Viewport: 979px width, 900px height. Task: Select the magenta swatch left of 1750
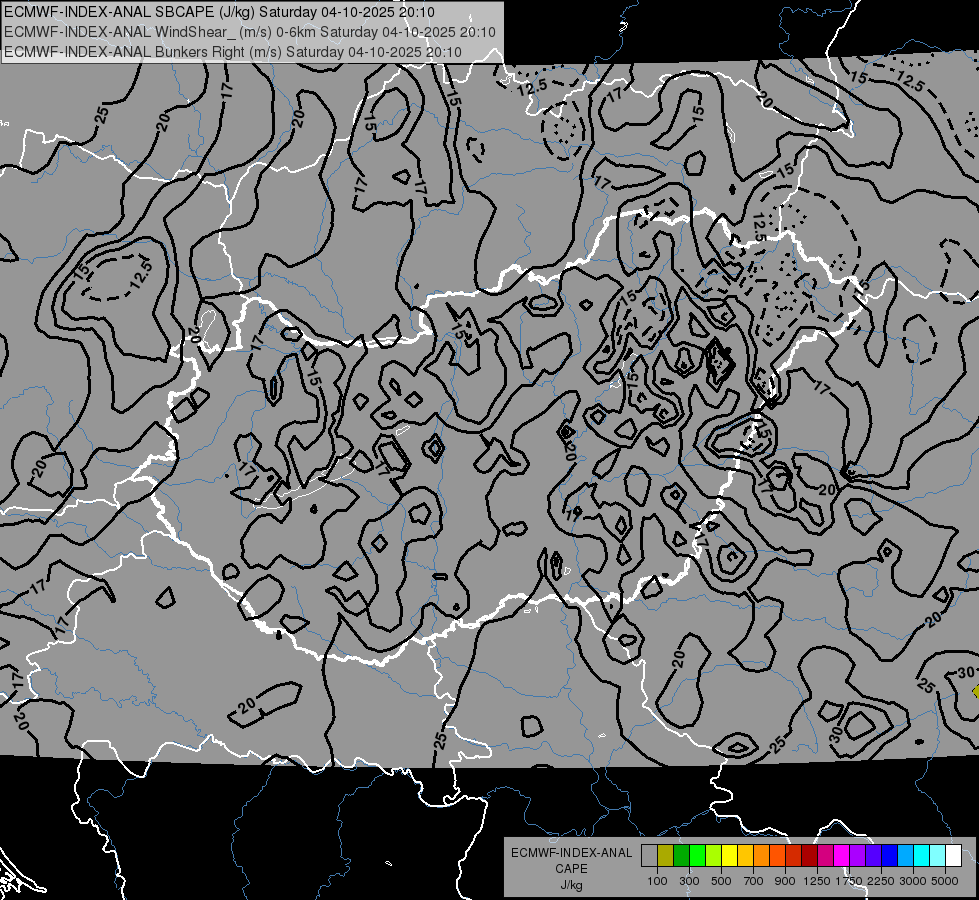pyautogui.click(x=842, y=856)
